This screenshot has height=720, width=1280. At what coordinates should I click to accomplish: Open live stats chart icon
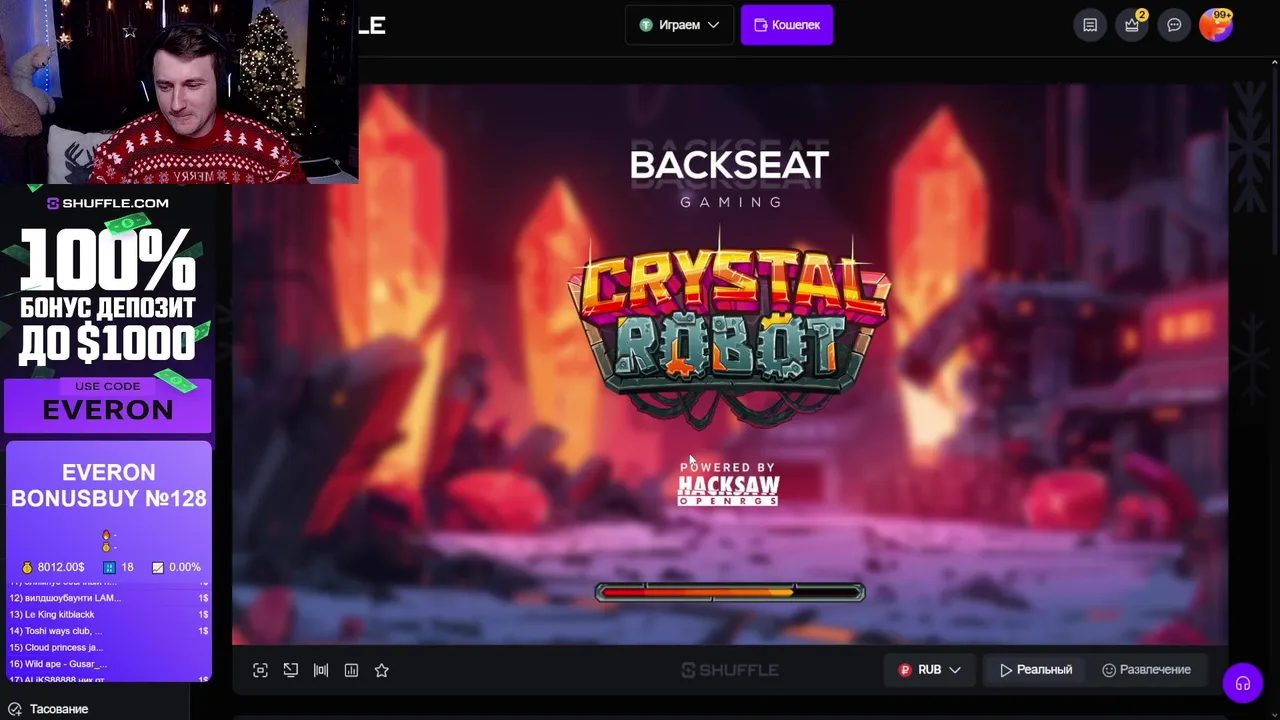[x=351, y=670]
